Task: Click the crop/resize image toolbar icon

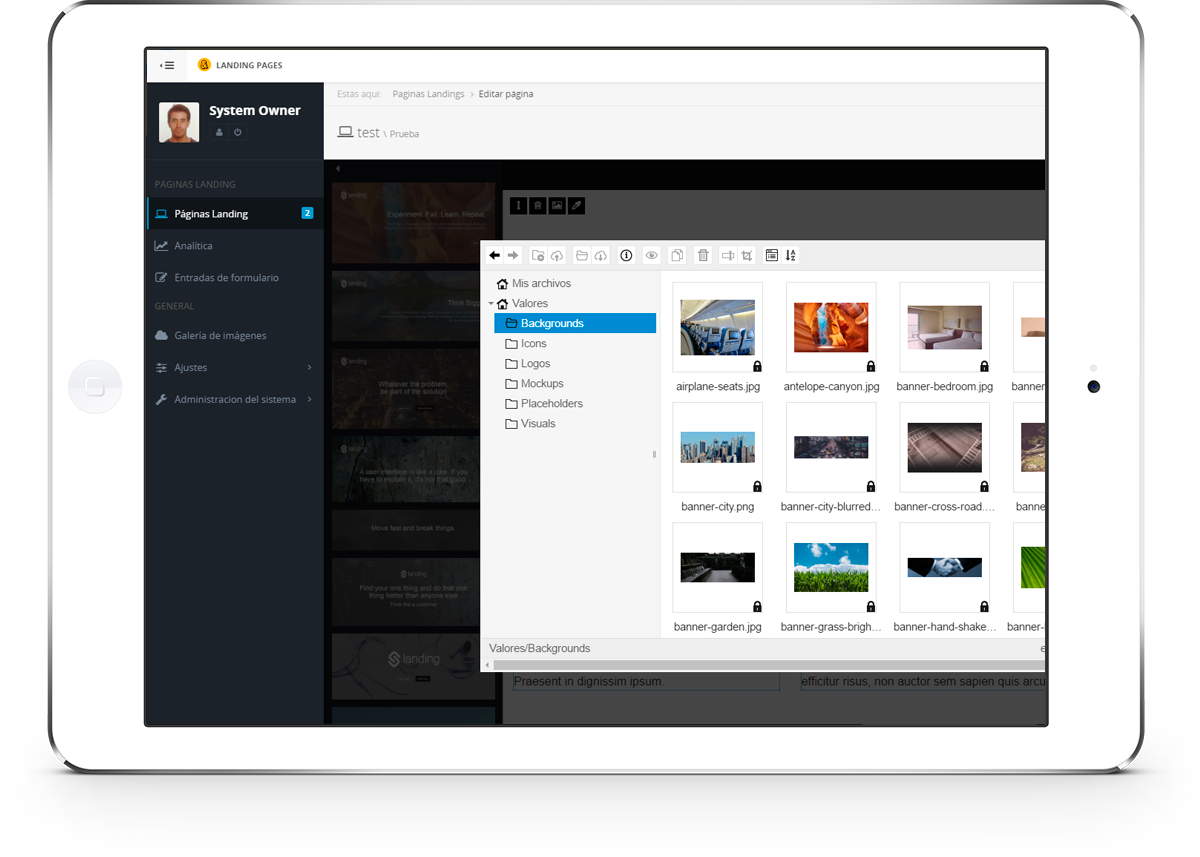Action: pyautogui.click(x=747, y=256)
